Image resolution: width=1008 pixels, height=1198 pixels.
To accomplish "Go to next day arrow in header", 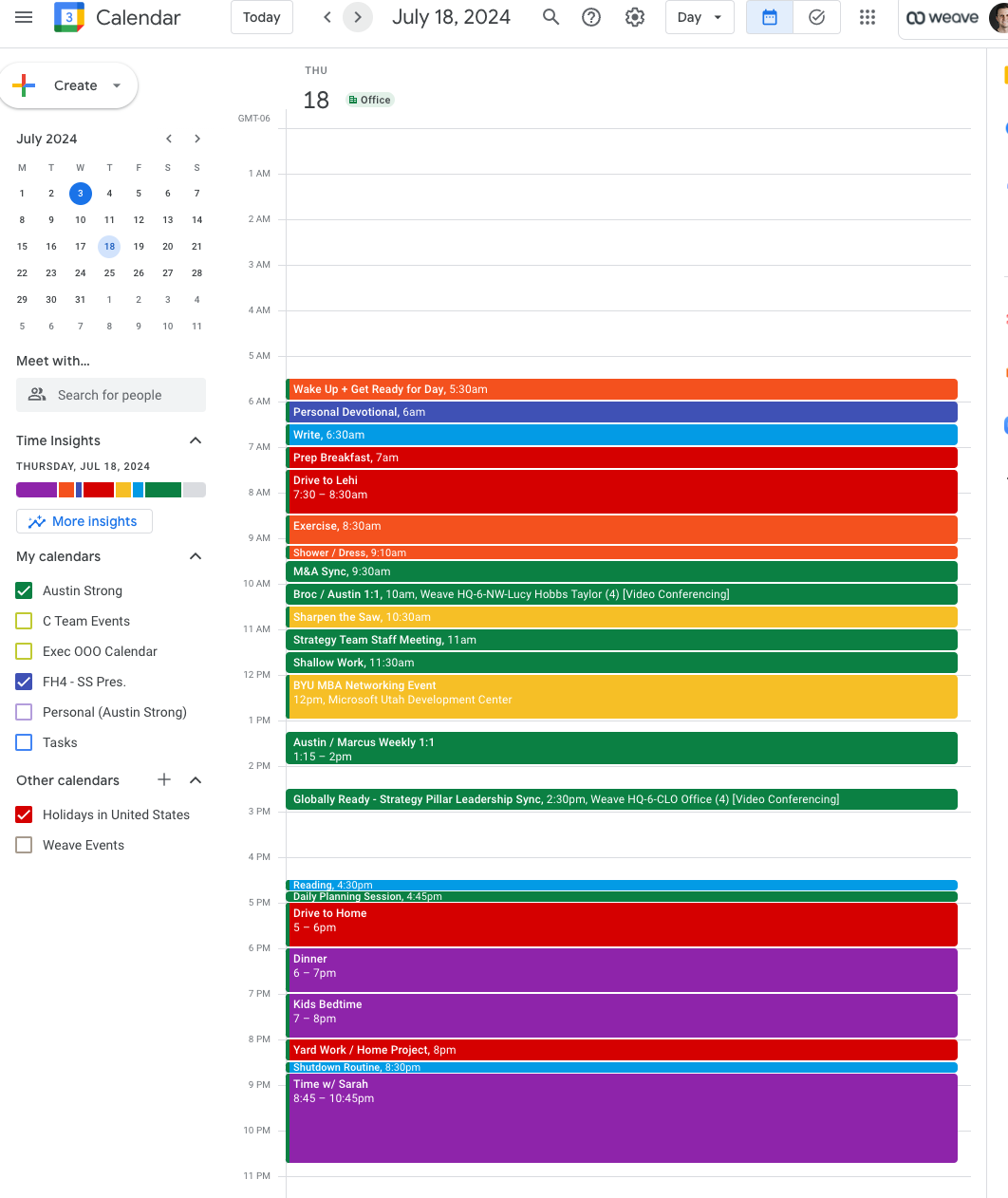I will coord(358,17).
